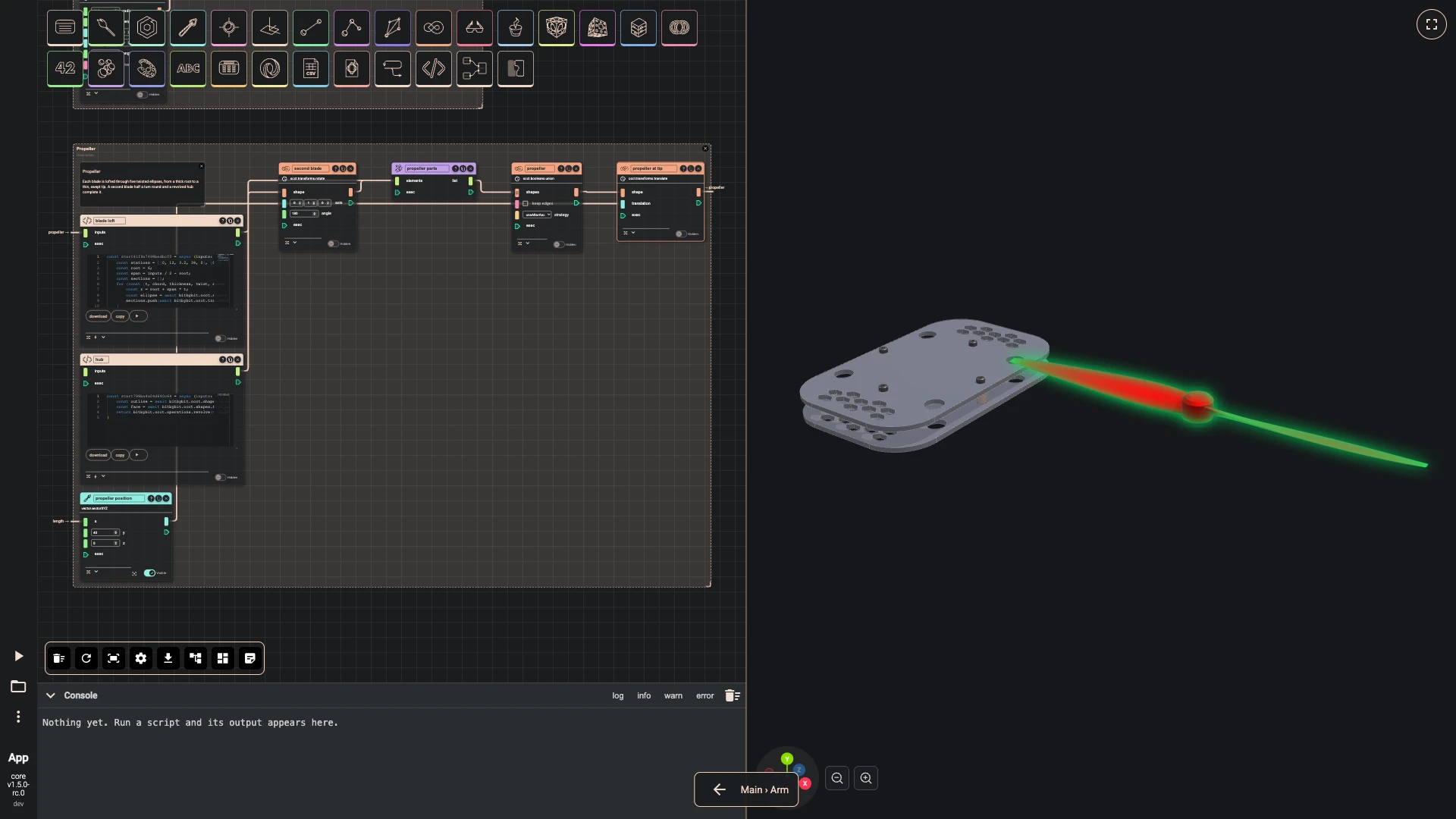
Task: Go back via 'Main › Arm' button
Action: (x=746, y=789)
